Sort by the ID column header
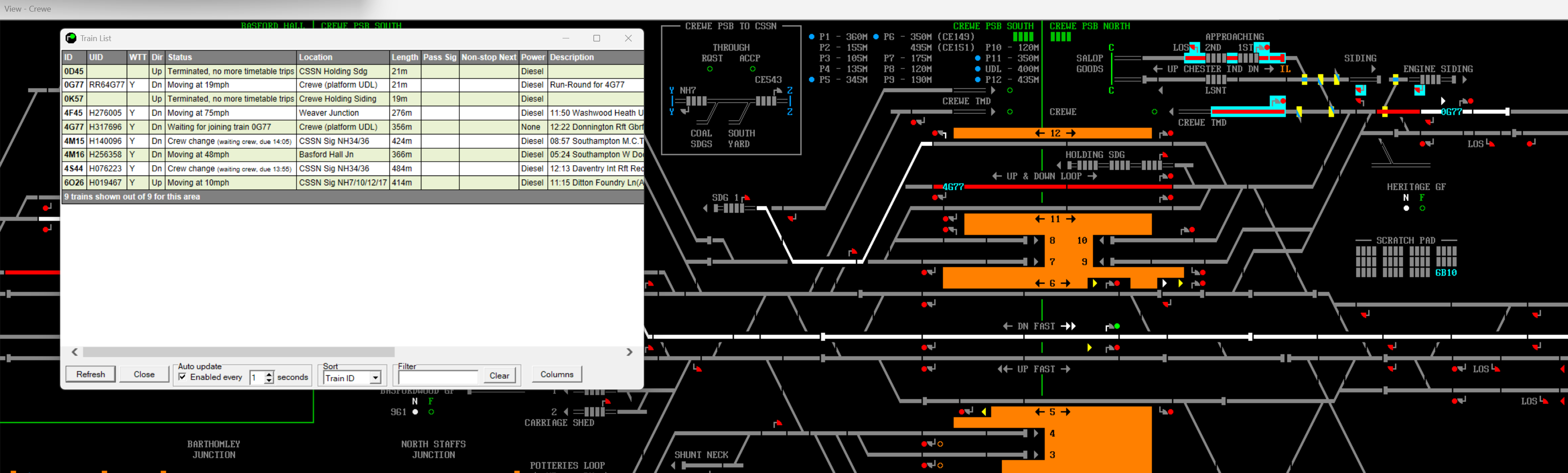Viewport: 1568px width, 473px height. coord(74,57)
